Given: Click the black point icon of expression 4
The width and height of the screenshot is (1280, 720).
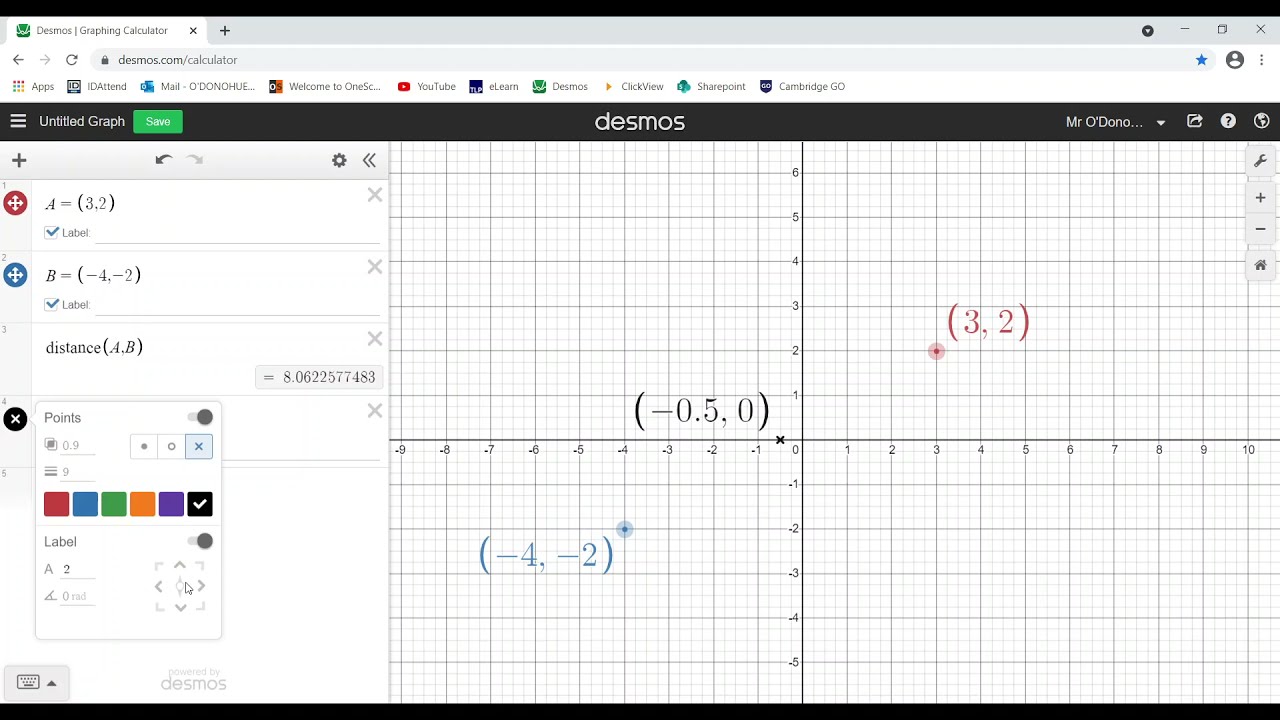Looking at the screenshot, I should coord(15,419).
